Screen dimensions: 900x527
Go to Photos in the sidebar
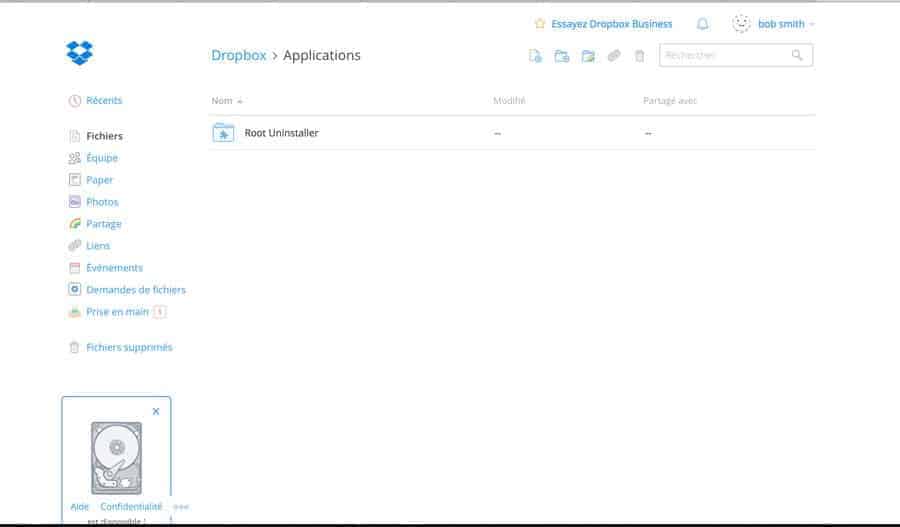pos(102,202)
